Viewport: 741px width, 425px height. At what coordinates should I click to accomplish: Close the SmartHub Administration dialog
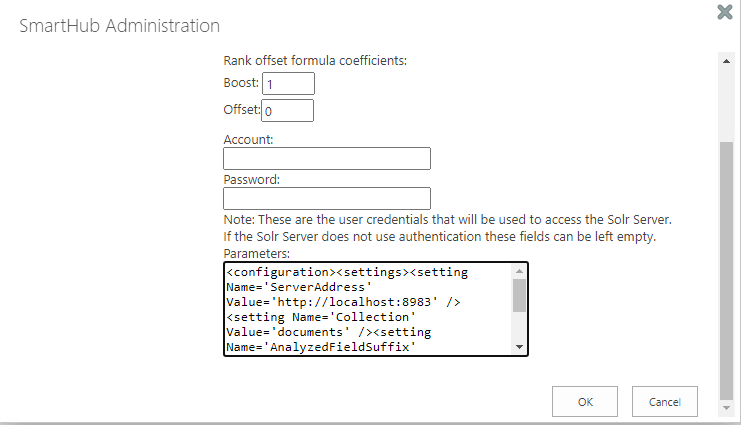725,12
